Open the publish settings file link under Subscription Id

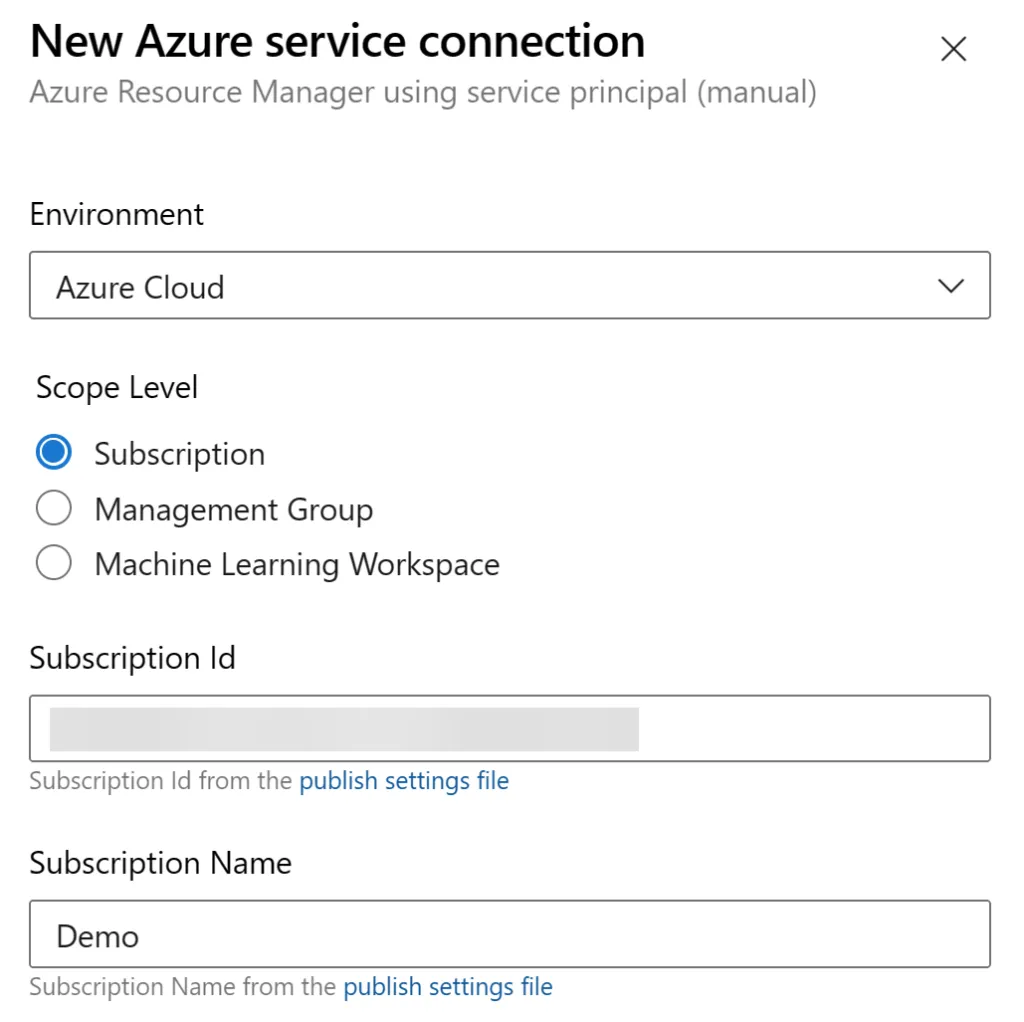(404, 781)
